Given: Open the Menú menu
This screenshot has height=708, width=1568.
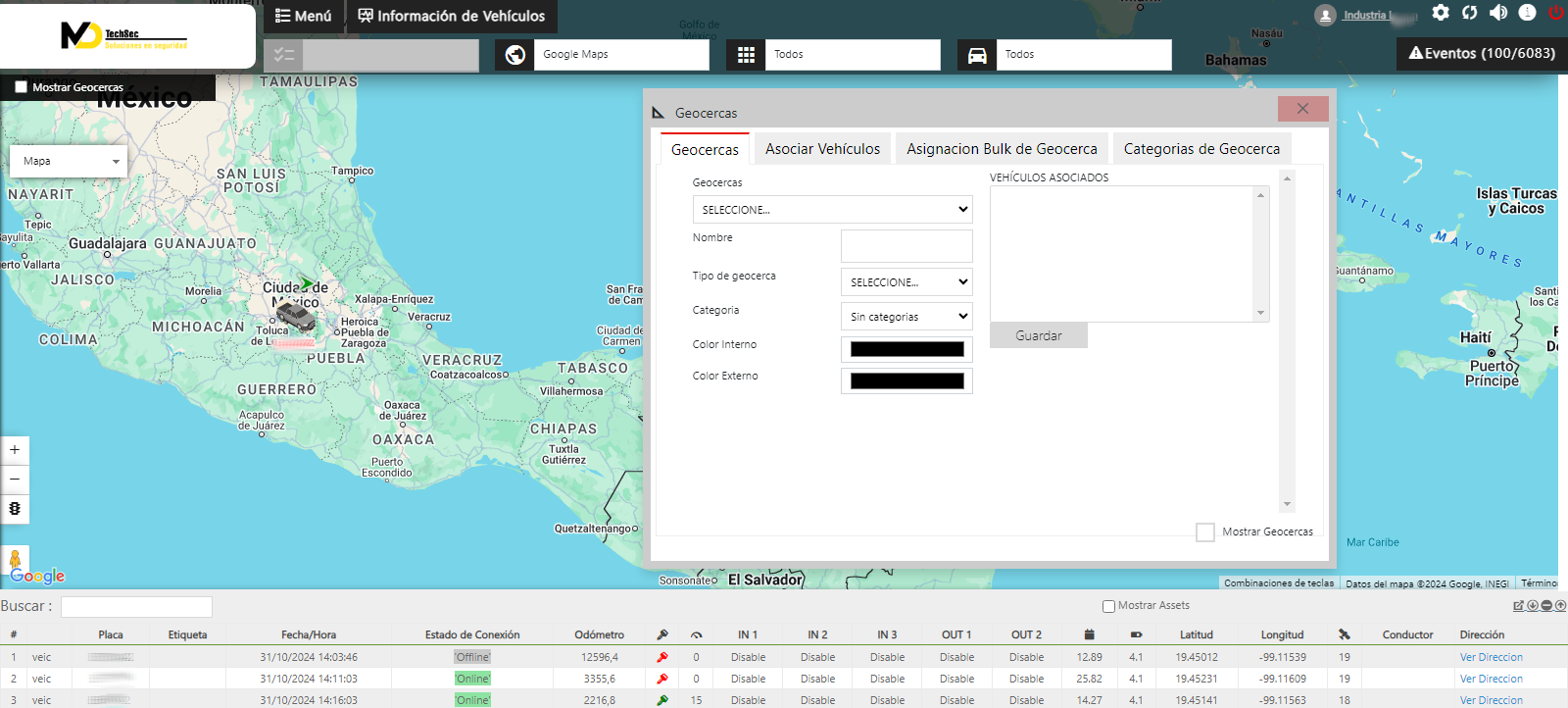Looking at the screenshot, I should point(303,16).
